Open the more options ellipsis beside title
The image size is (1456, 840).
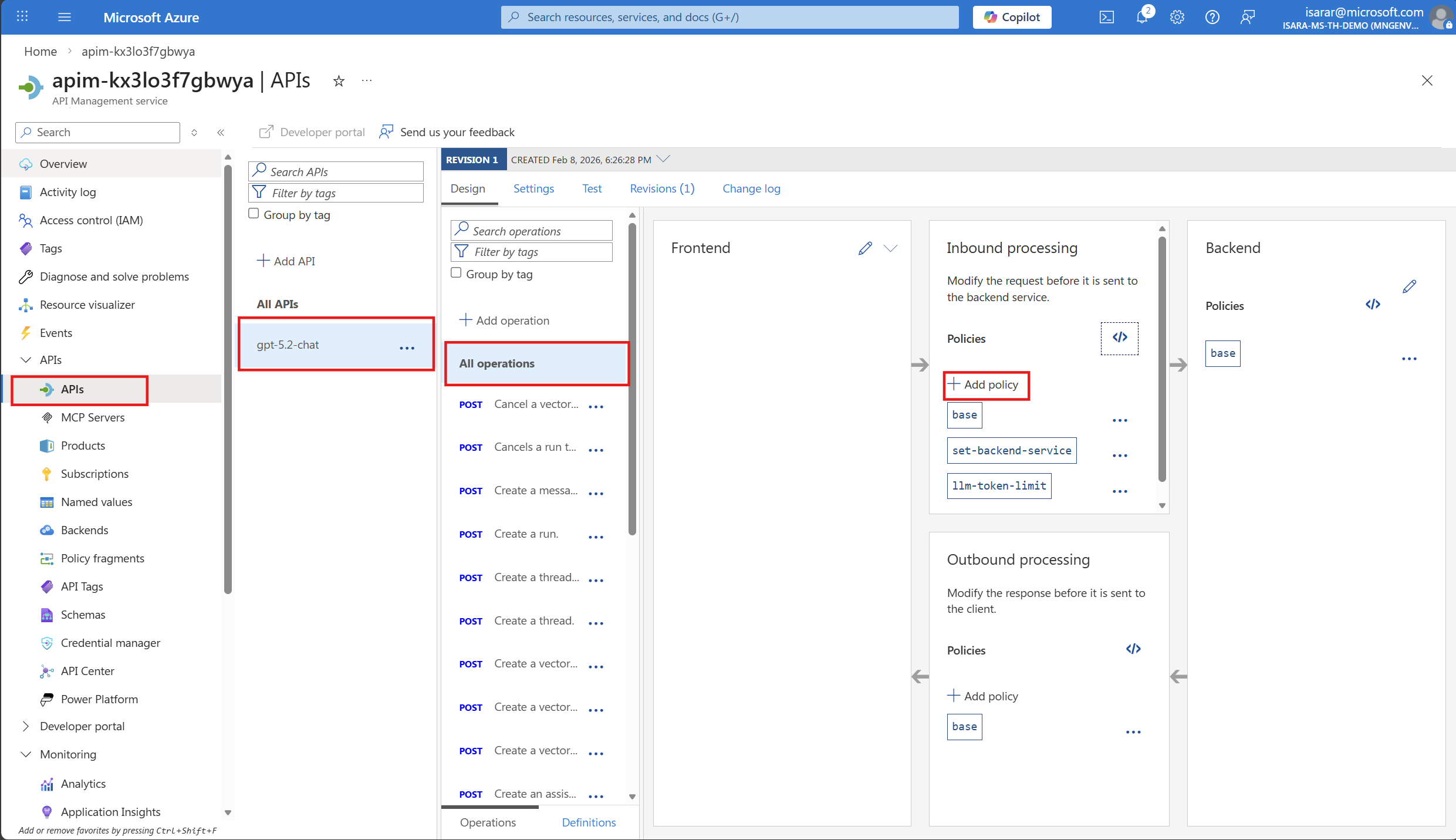tap(367, 81)
